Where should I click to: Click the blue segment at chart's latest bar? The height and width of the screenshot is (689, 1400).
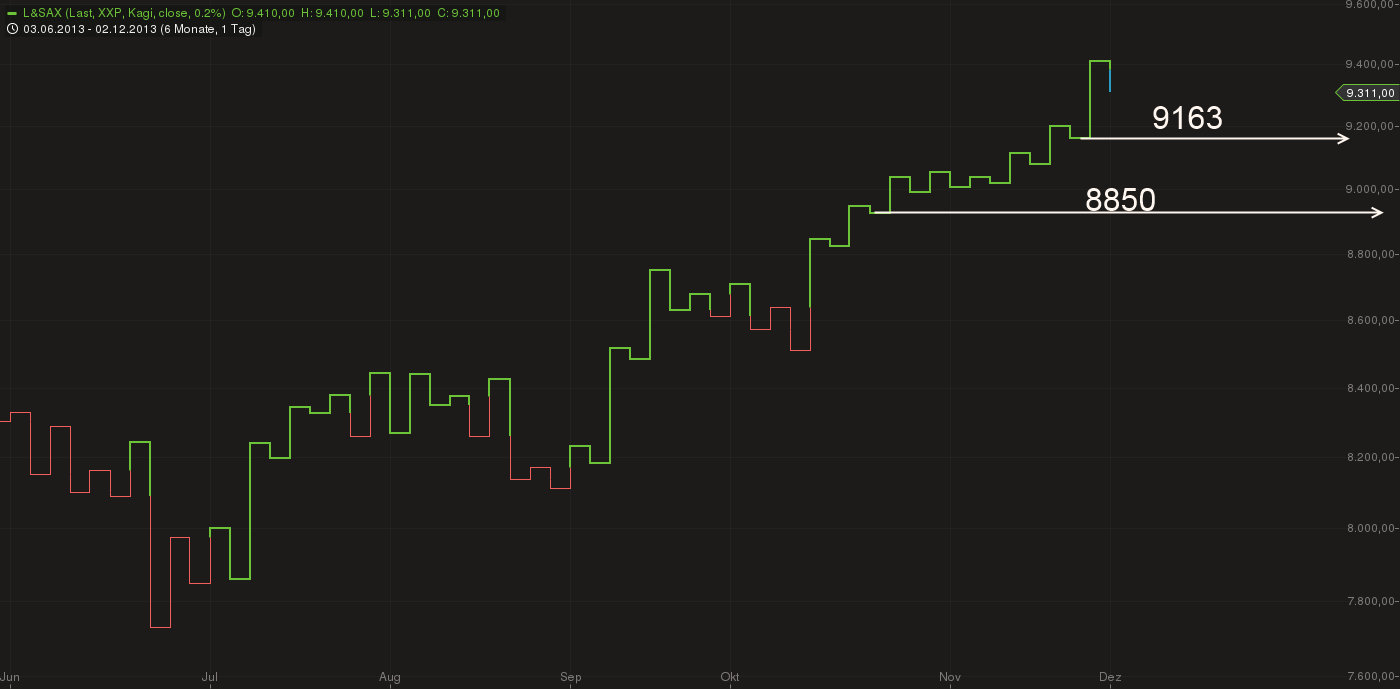(x=1110, y=77)
